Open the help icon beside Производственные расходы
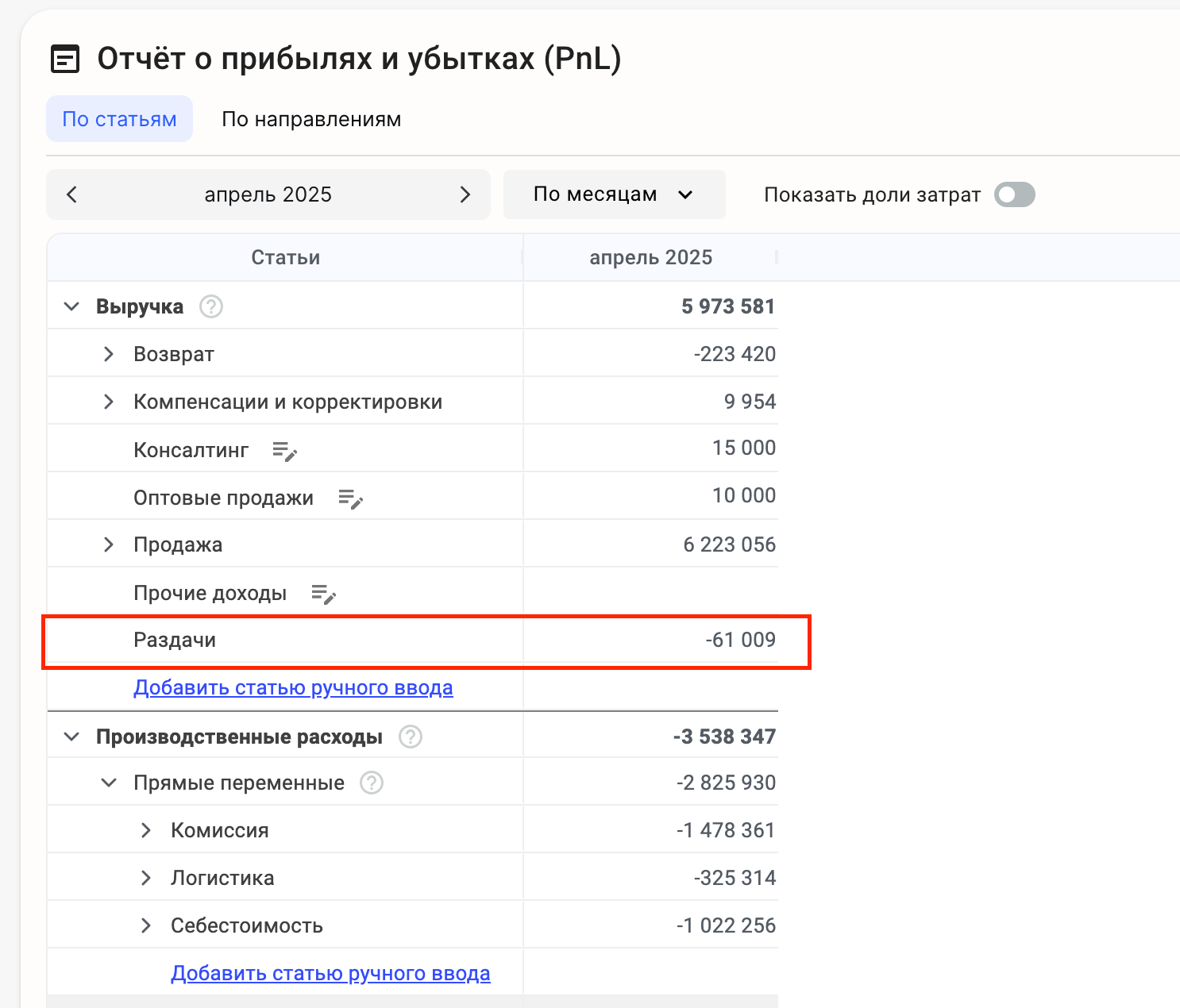This screenshot has height=1008, width=1180. coord(411,737)
